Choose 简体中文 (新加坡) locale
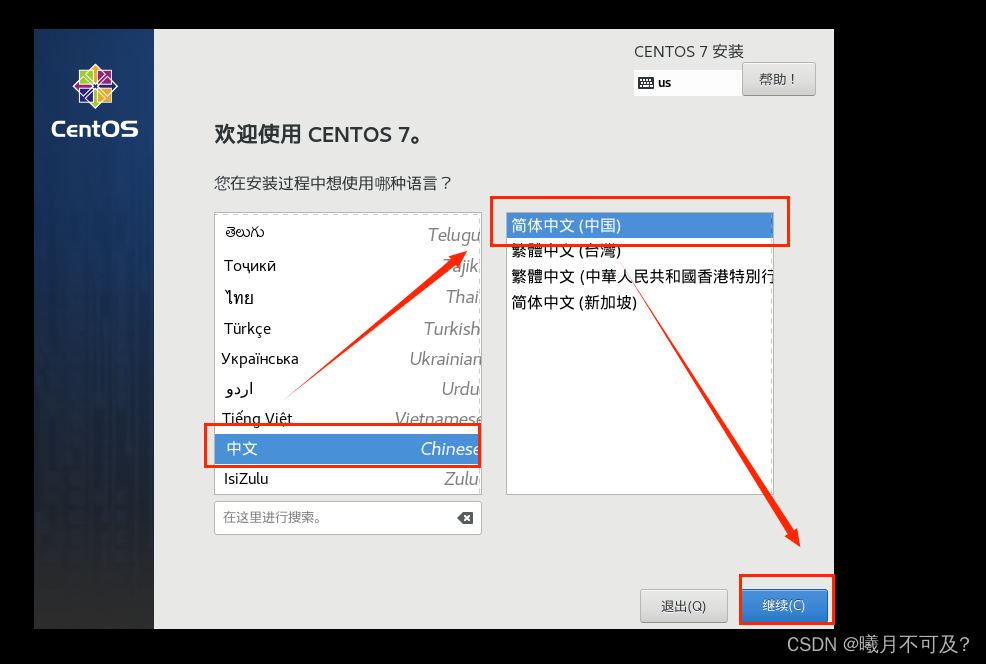 640,302
